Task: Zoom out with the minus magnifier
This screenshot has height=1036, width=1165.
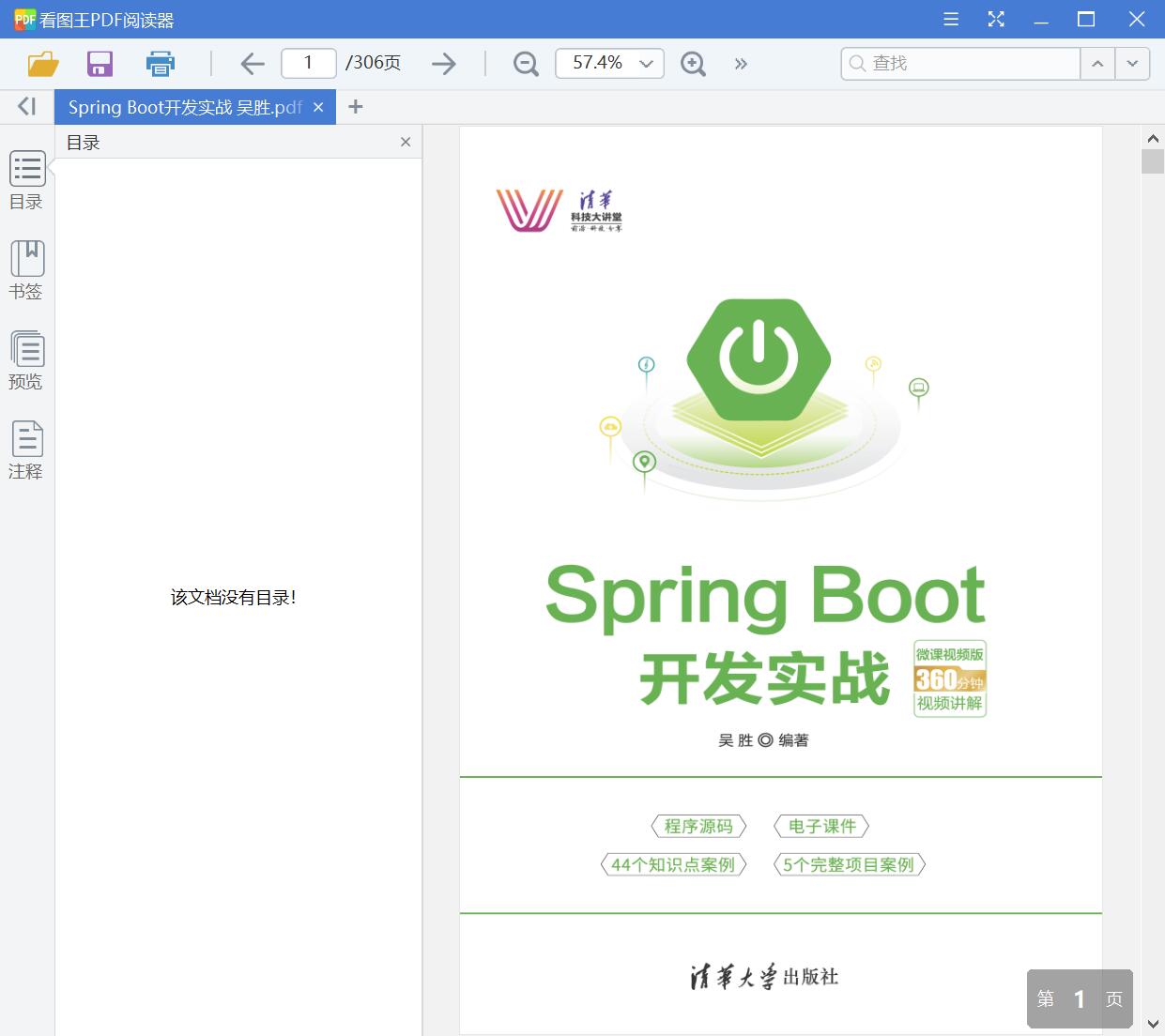Action: (x=526, y=64)
